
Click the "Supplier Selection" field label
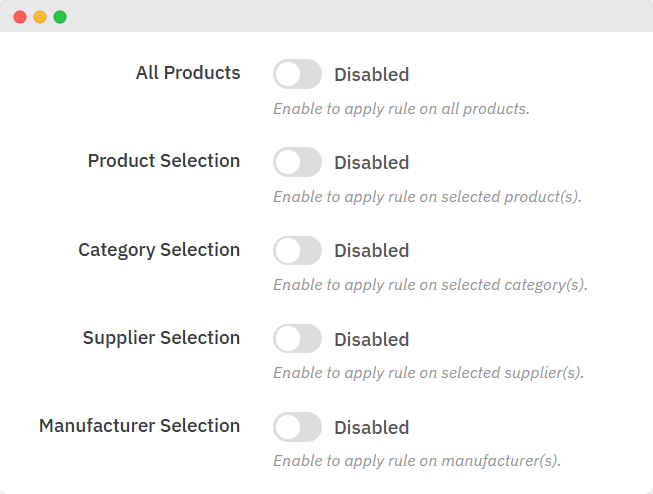(x=161, y=338)
